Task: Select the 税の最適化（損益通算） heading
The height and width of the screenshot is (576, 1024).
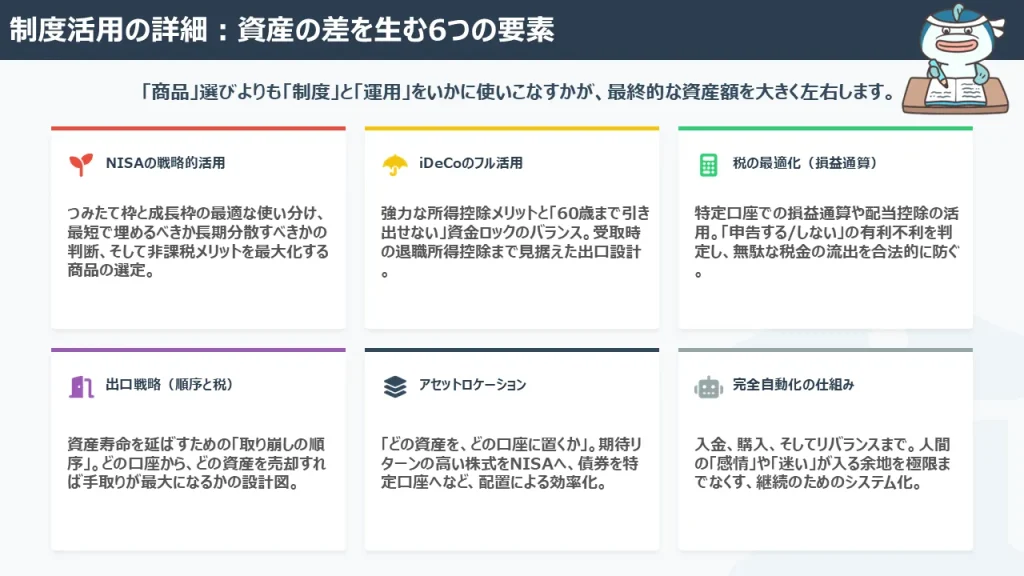Action: pos(804,163)
